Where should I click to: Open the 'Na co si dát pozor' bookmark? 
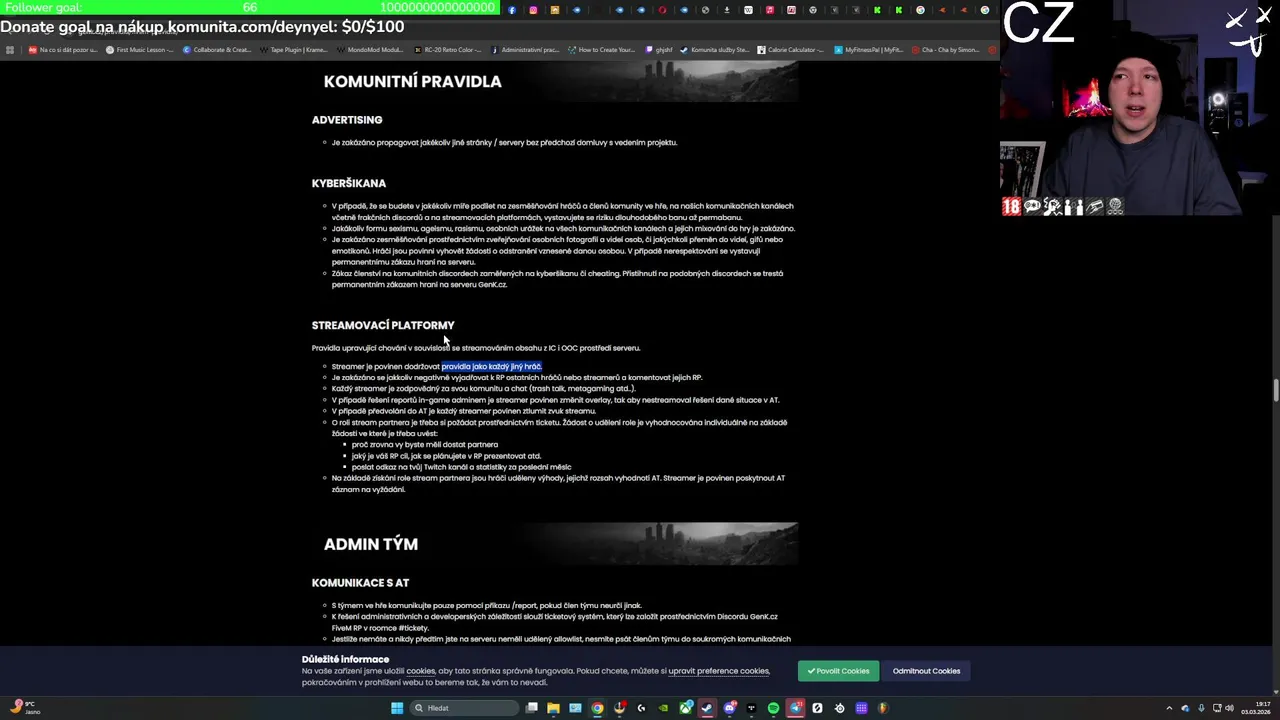point(62,49)
